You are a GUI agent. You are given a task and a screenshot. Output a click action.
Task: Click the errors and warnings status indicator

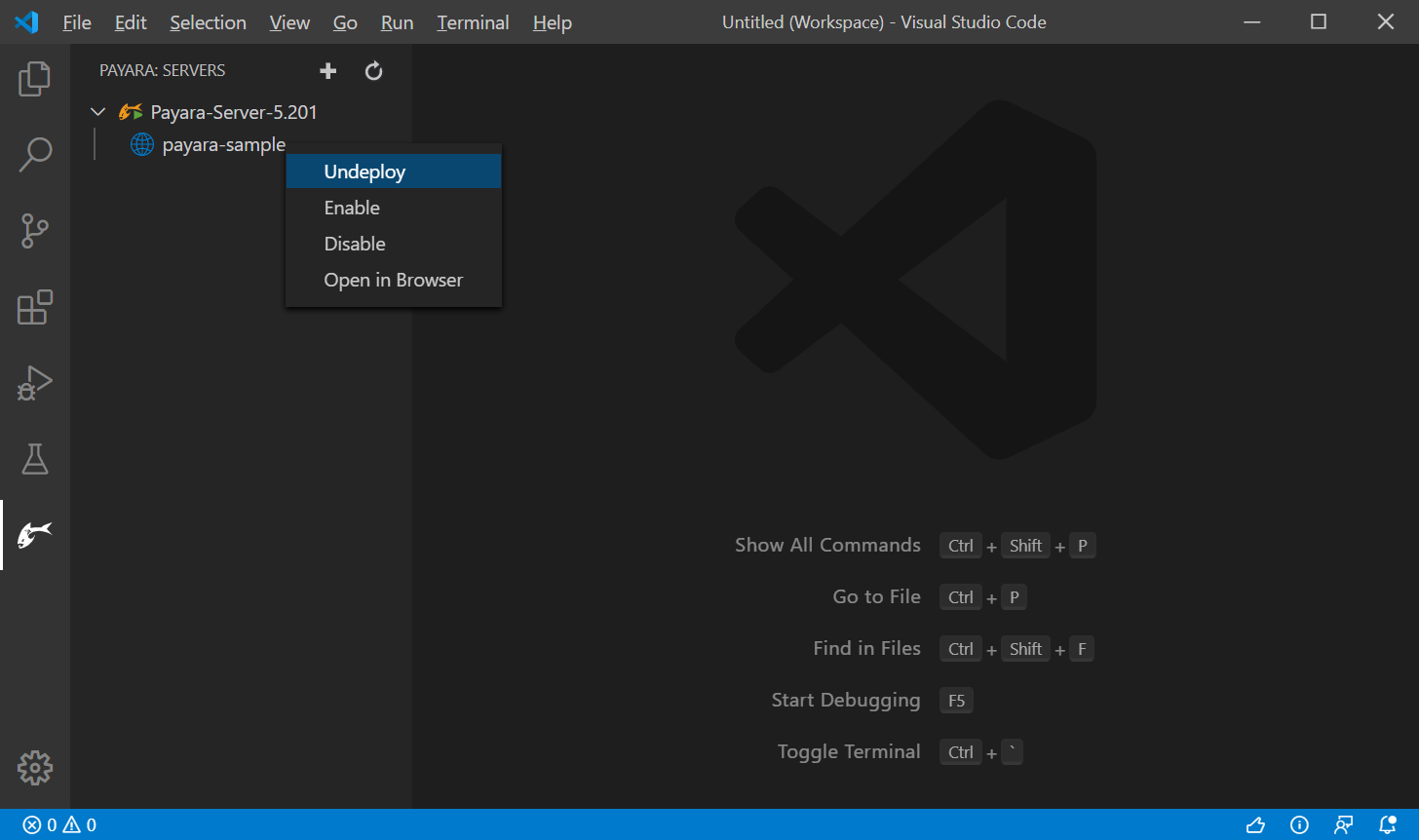click(x=60, y=825)
